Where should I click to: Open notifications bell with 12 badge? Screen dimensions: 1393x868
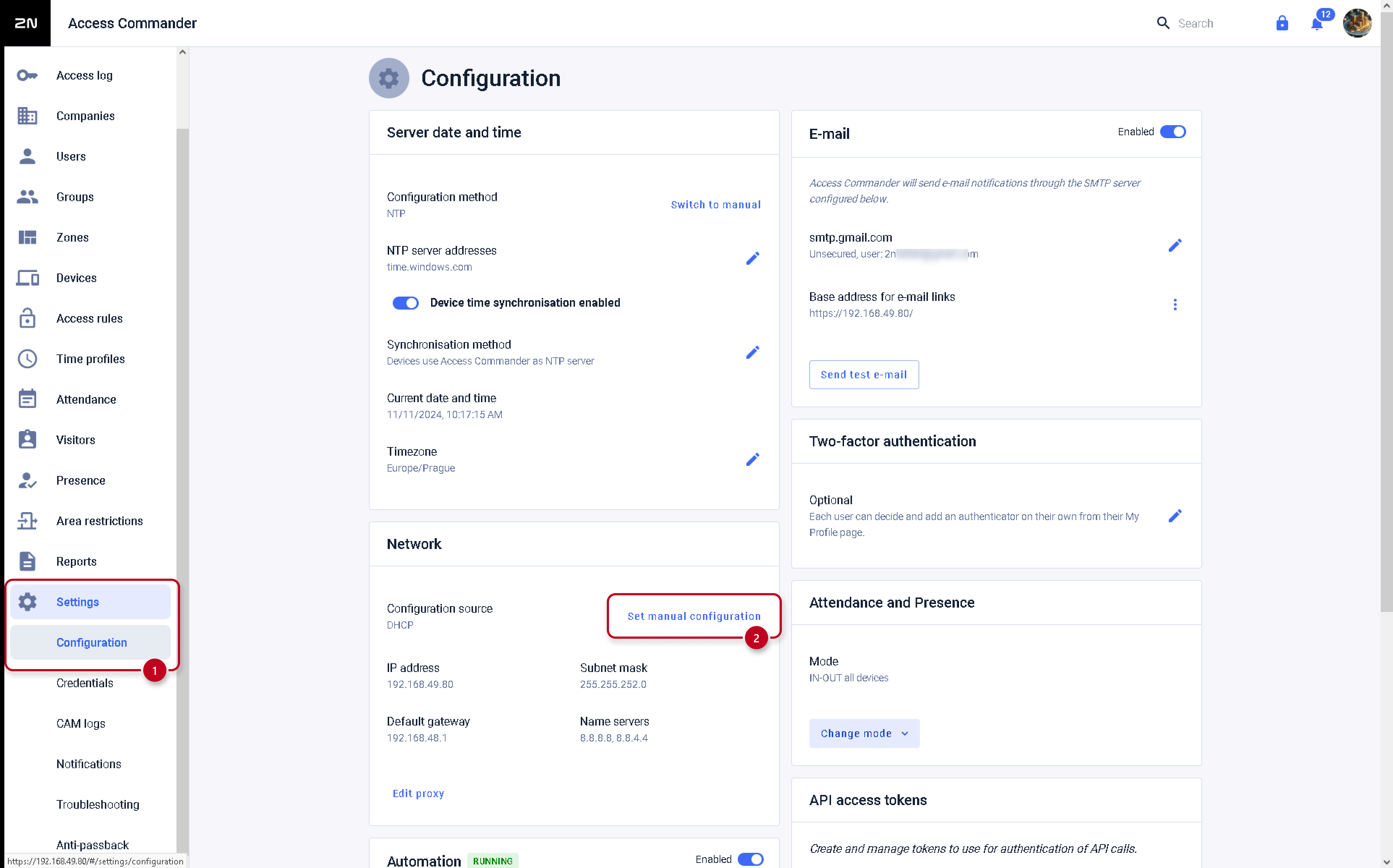pos(1318,23)
